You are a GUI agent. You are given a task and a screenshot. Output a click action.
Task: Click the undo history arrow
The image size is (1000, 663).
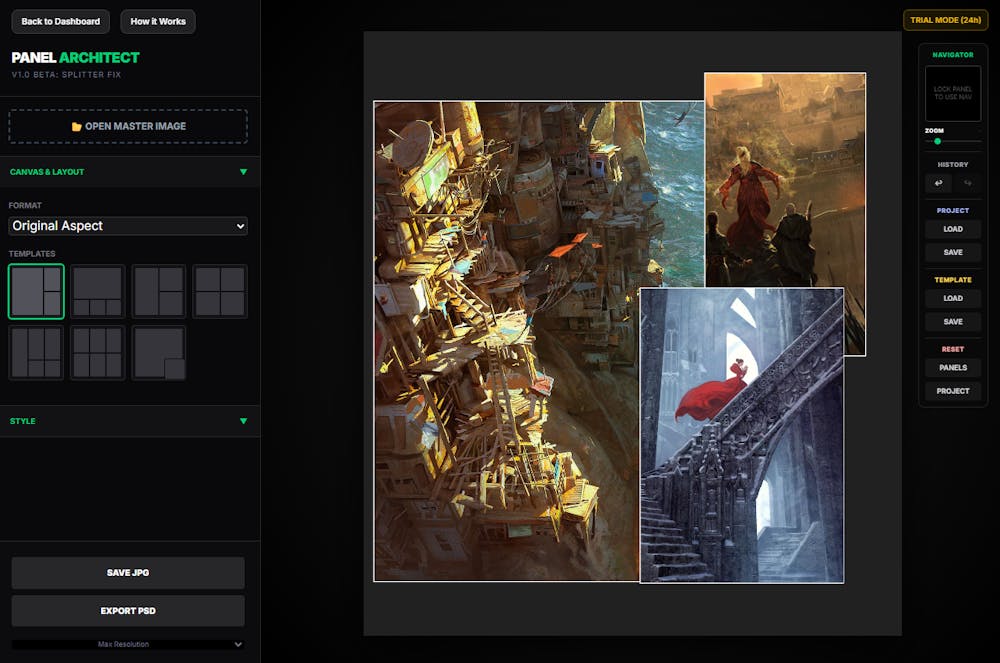938,183
